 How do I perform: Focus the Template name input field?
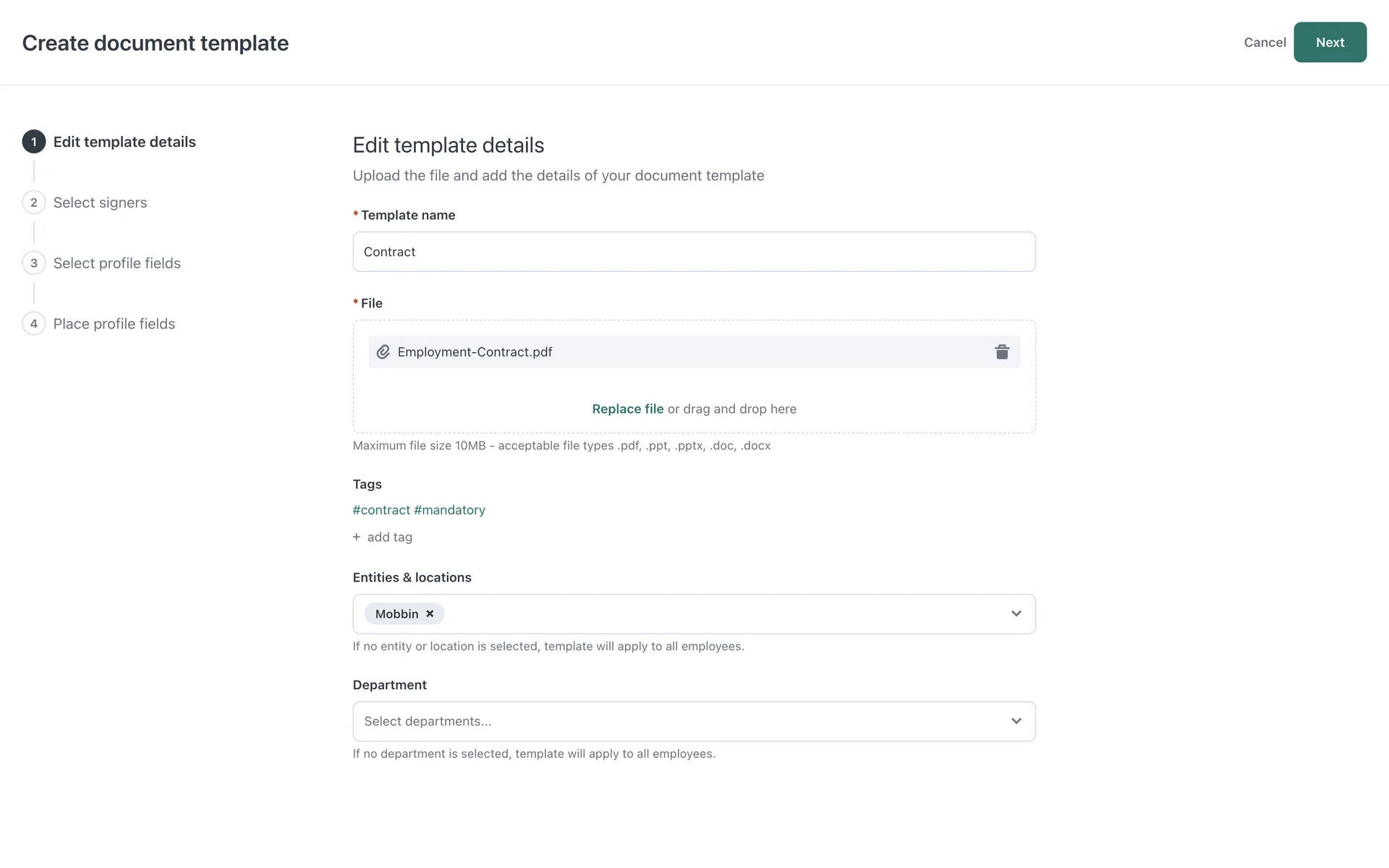(x=694, y=252)
